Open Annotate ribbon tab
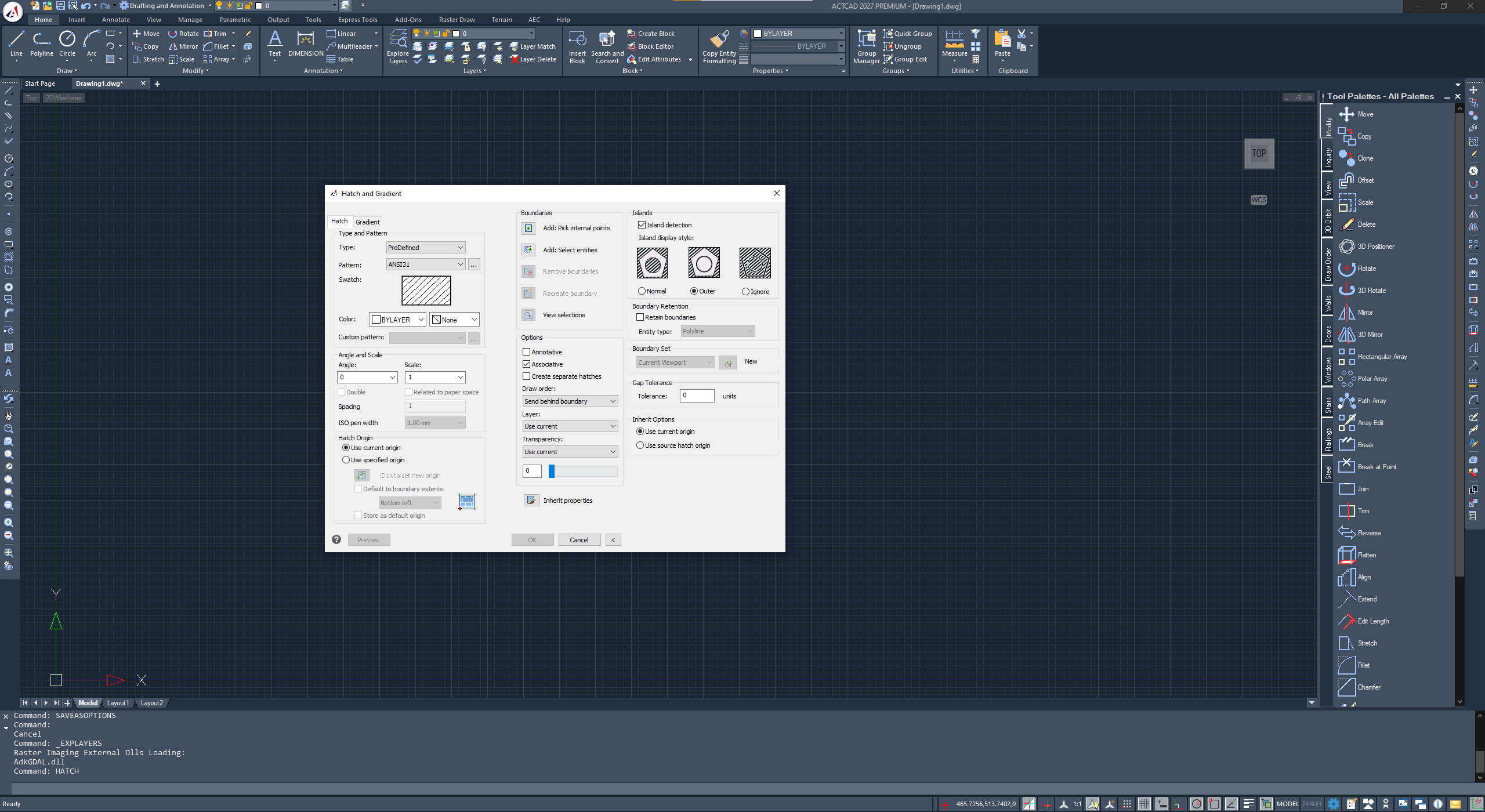 116,20
